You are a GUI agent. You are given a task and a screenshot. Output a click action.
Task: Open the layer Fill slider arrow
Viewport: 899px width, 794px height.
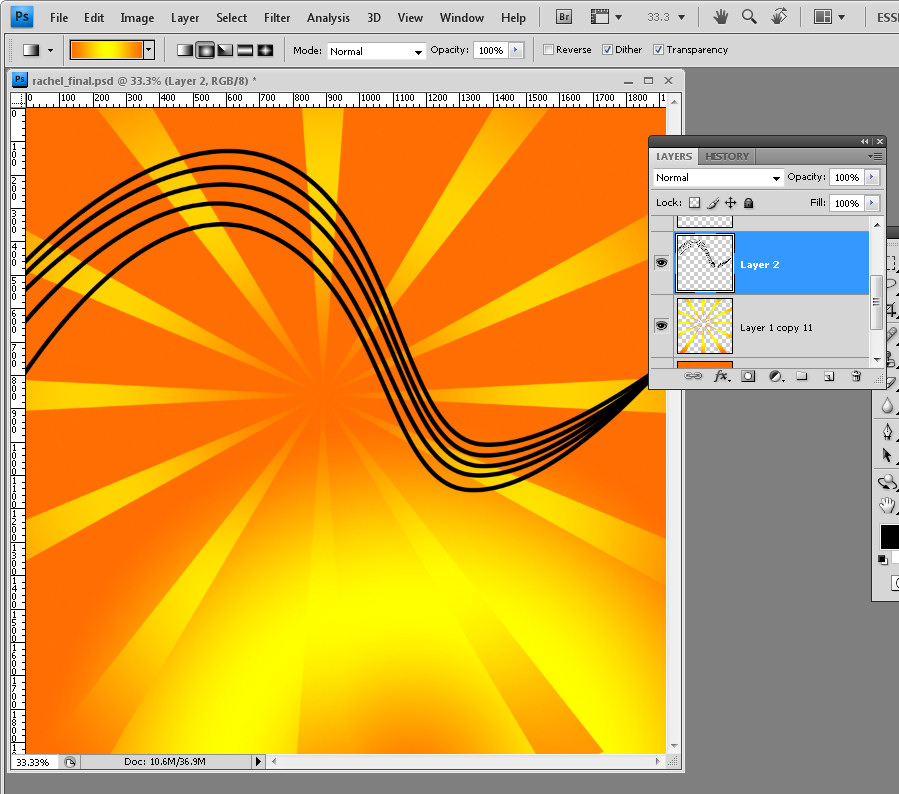(871, 203)
